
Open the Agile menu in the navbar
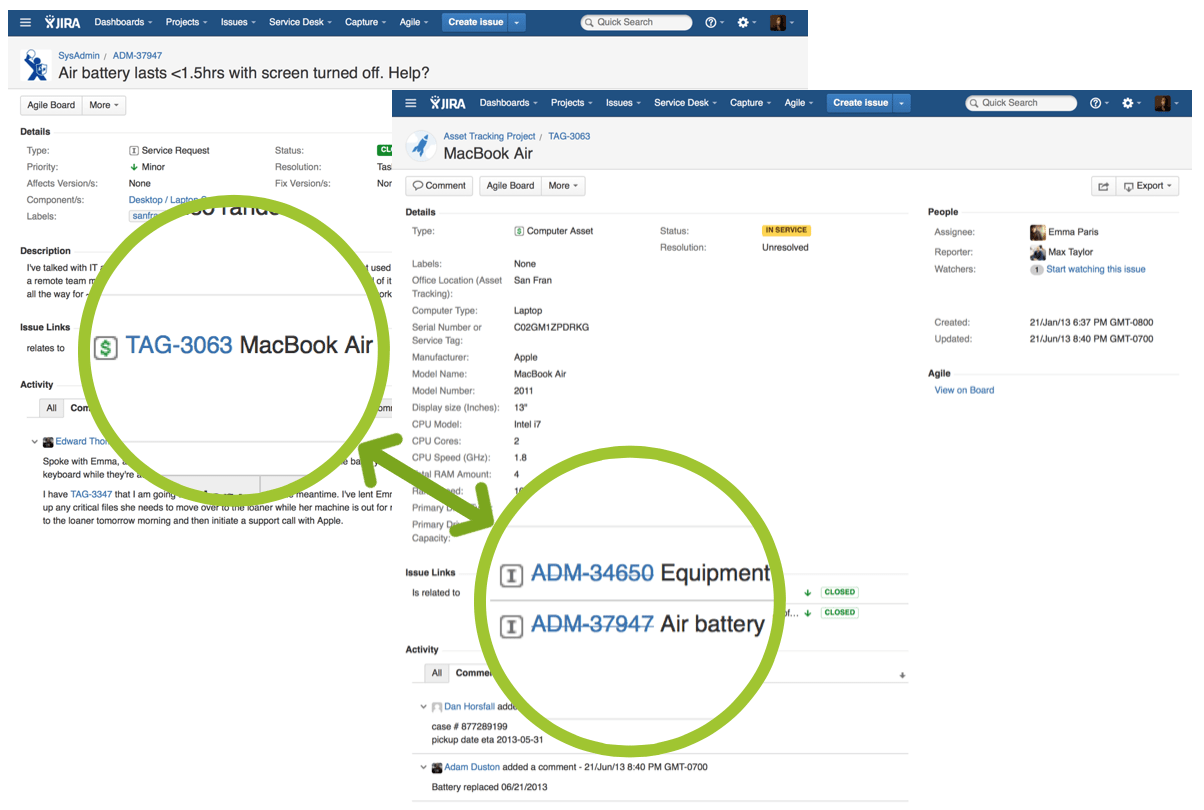point(795,103)
